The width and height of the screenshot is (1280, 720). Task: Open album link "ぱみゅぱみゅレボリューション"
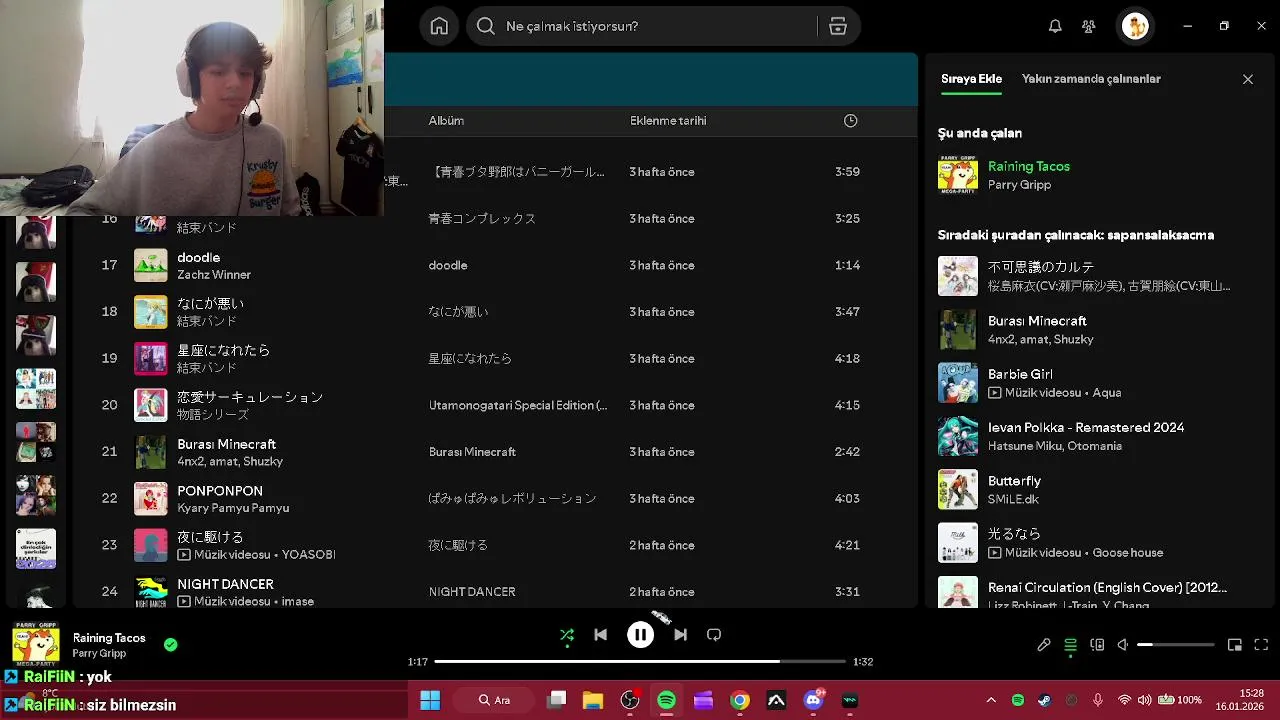pos(512,498)
